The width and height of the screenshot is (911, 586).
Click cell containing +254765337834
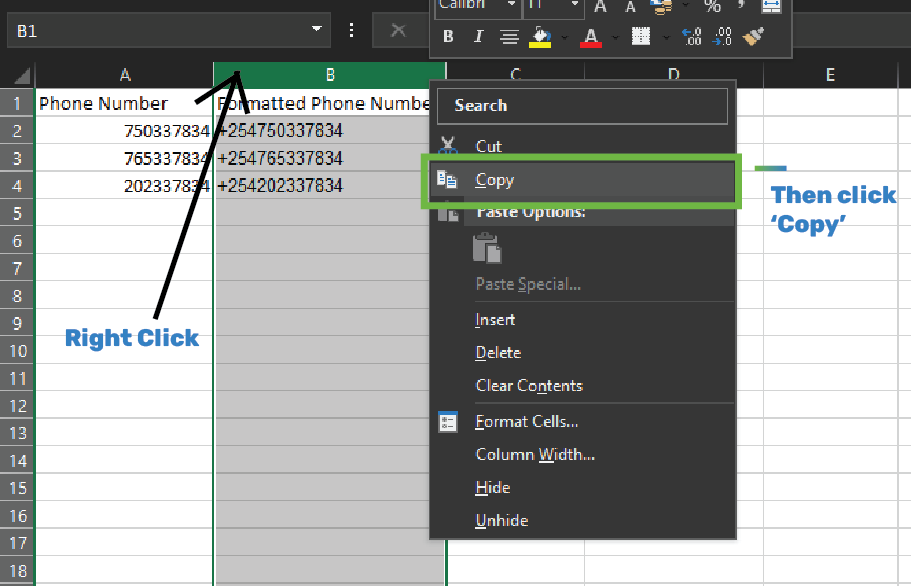click(x=322, y=158)
